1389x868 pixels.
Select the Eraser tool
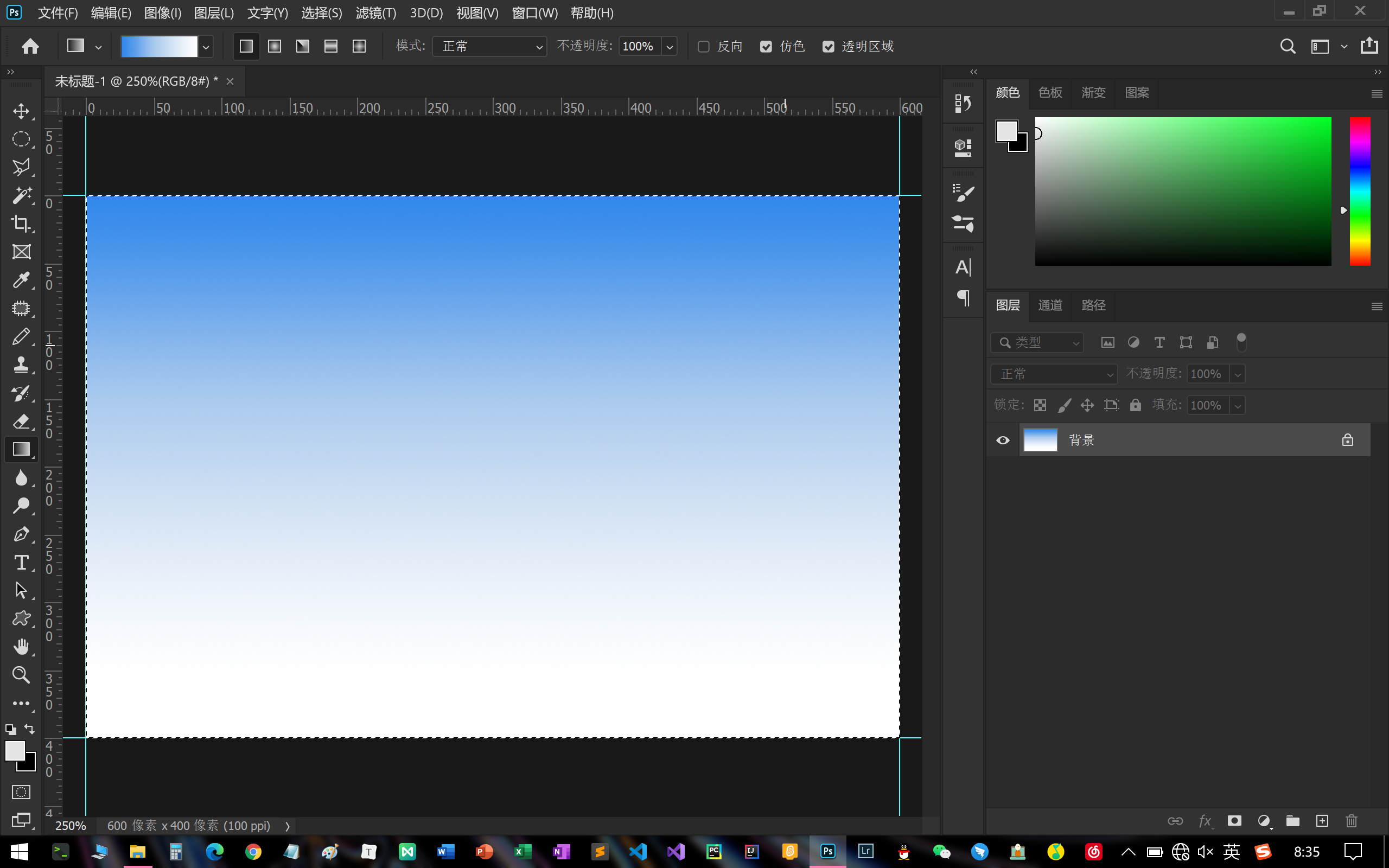click(22, 421)
